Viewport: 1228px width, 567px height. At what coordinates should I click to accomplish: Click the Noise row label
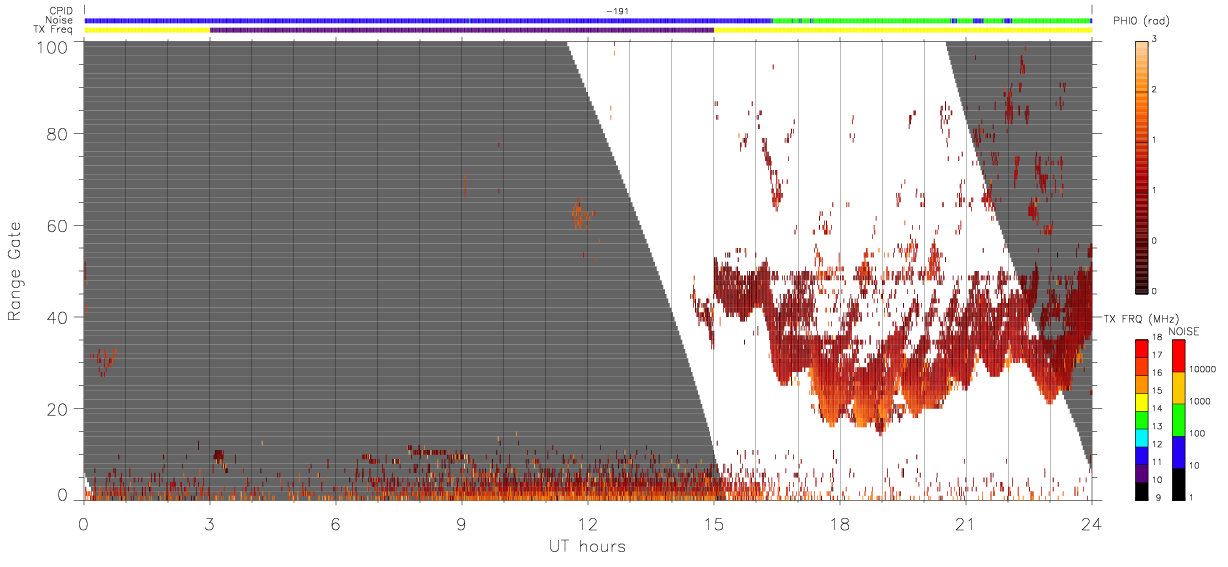point(60,20)
